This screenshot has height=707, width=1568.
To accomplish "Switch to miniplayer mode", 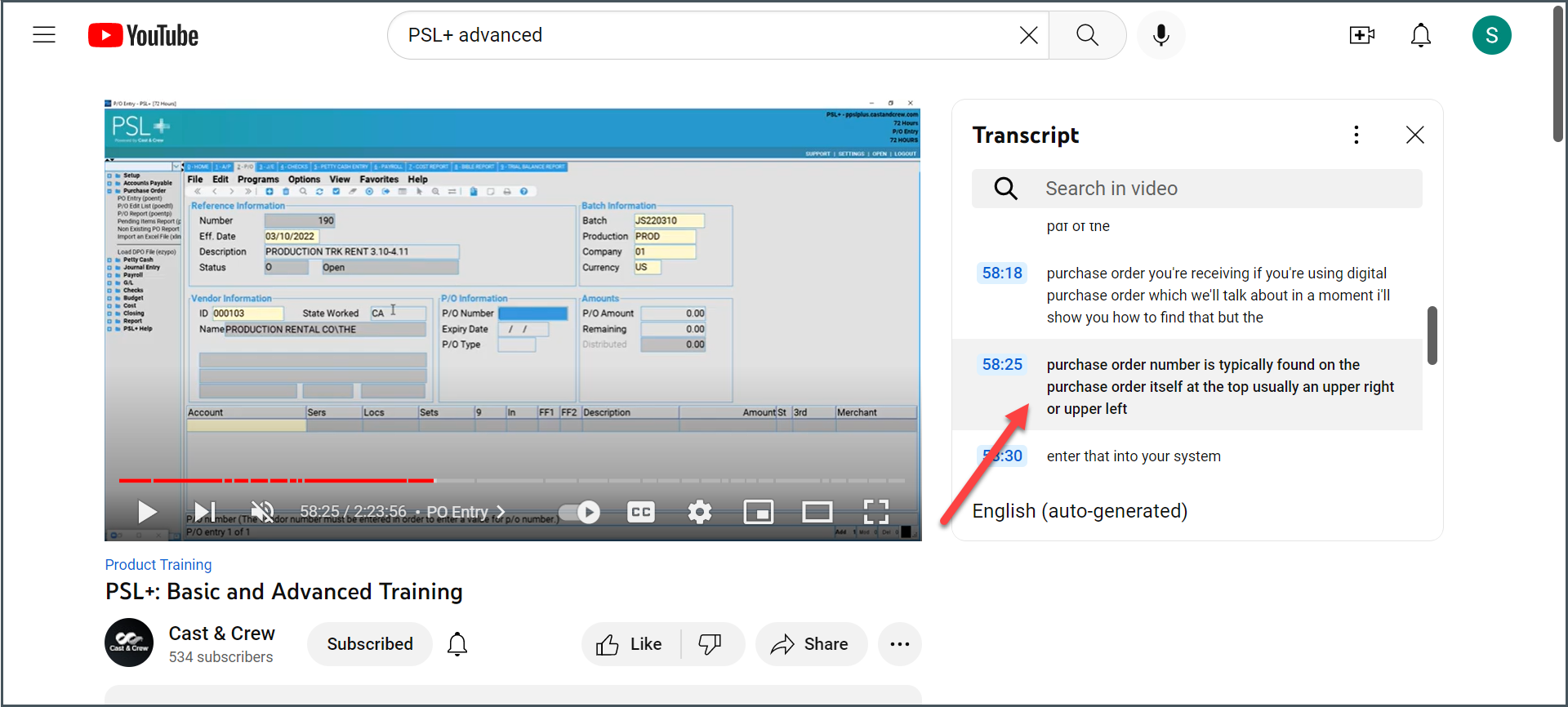I will tap(759, 512).
